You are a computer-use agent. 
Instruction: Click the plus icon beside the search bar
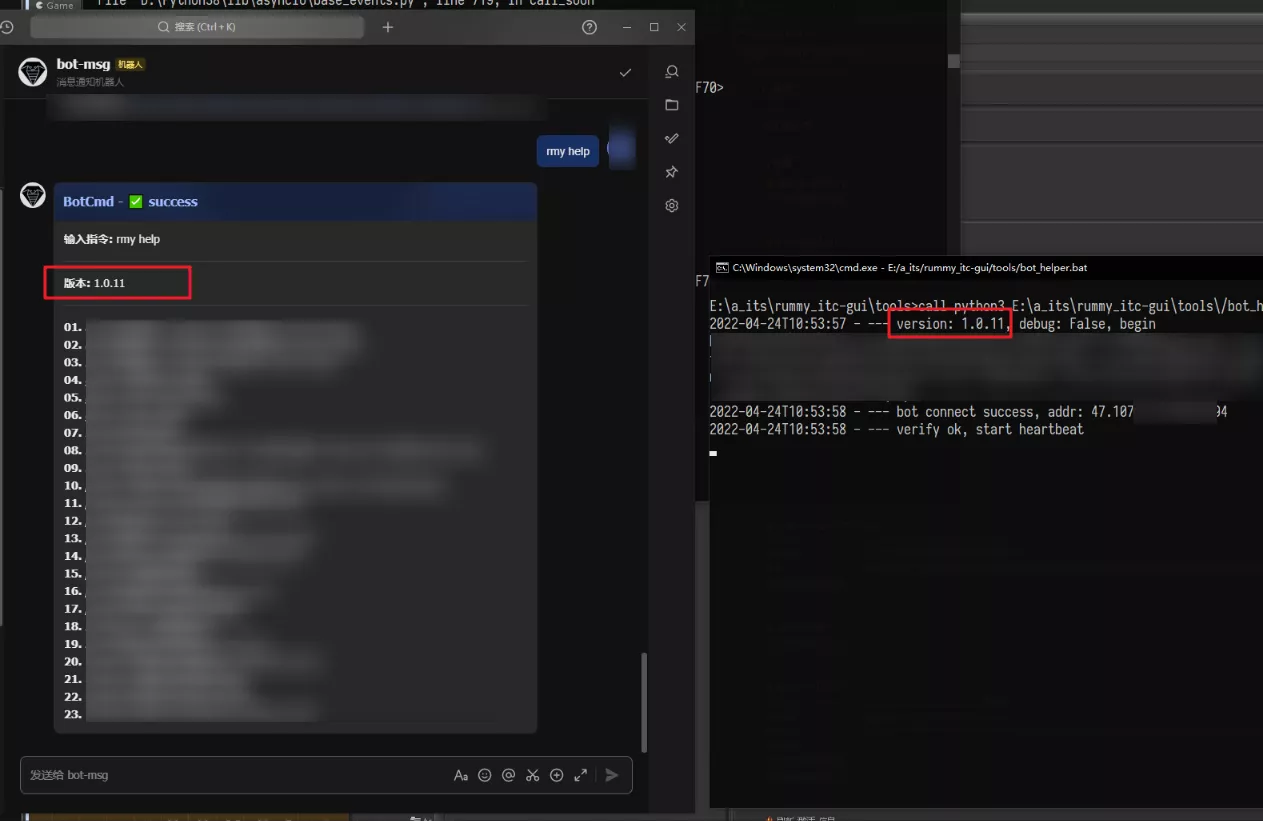coord(388,27)
